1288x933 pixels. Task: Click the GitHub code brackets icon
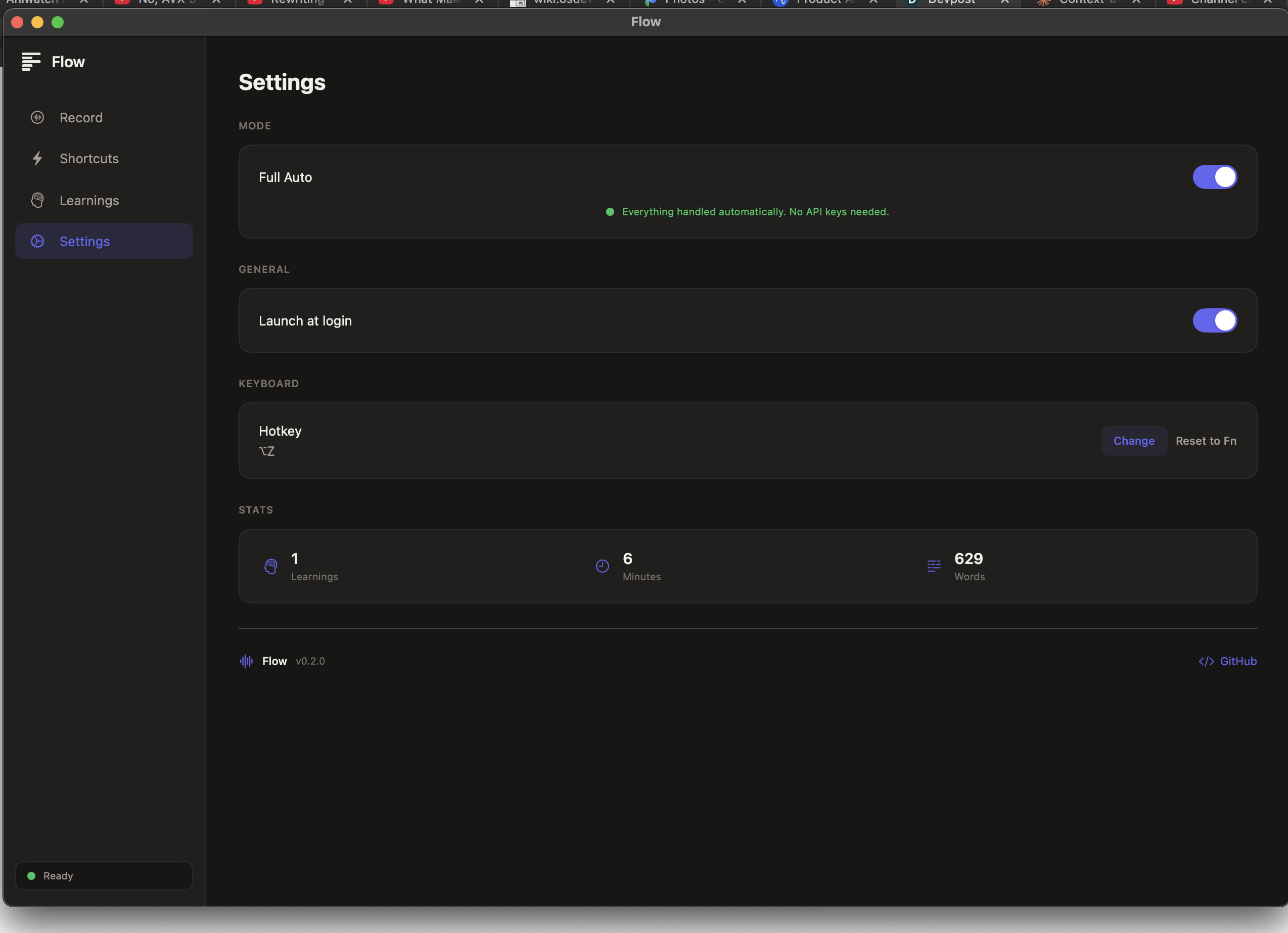pos(1206,662)
